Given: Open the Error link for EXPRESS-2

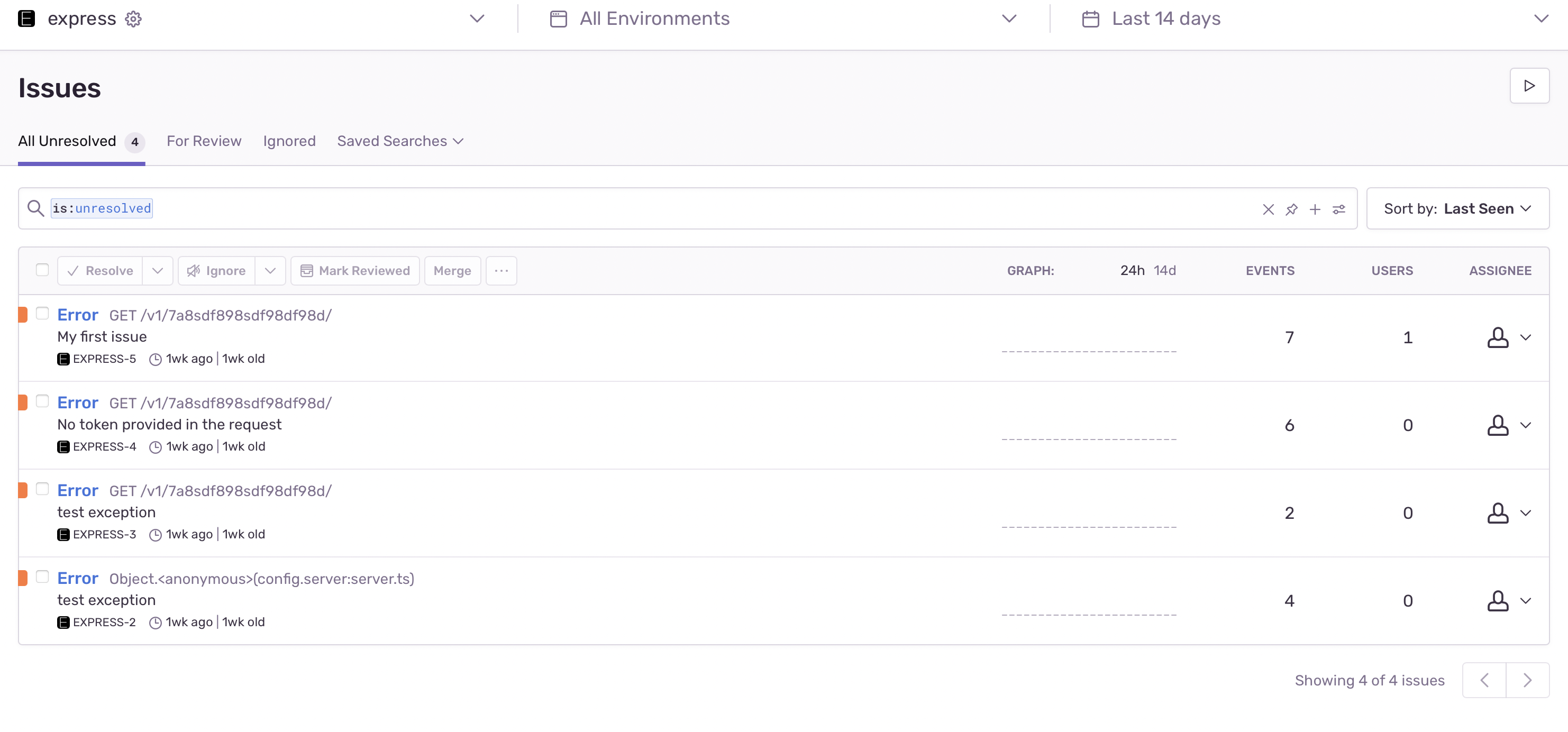Looking at the screenshot, I should (77, 578).
